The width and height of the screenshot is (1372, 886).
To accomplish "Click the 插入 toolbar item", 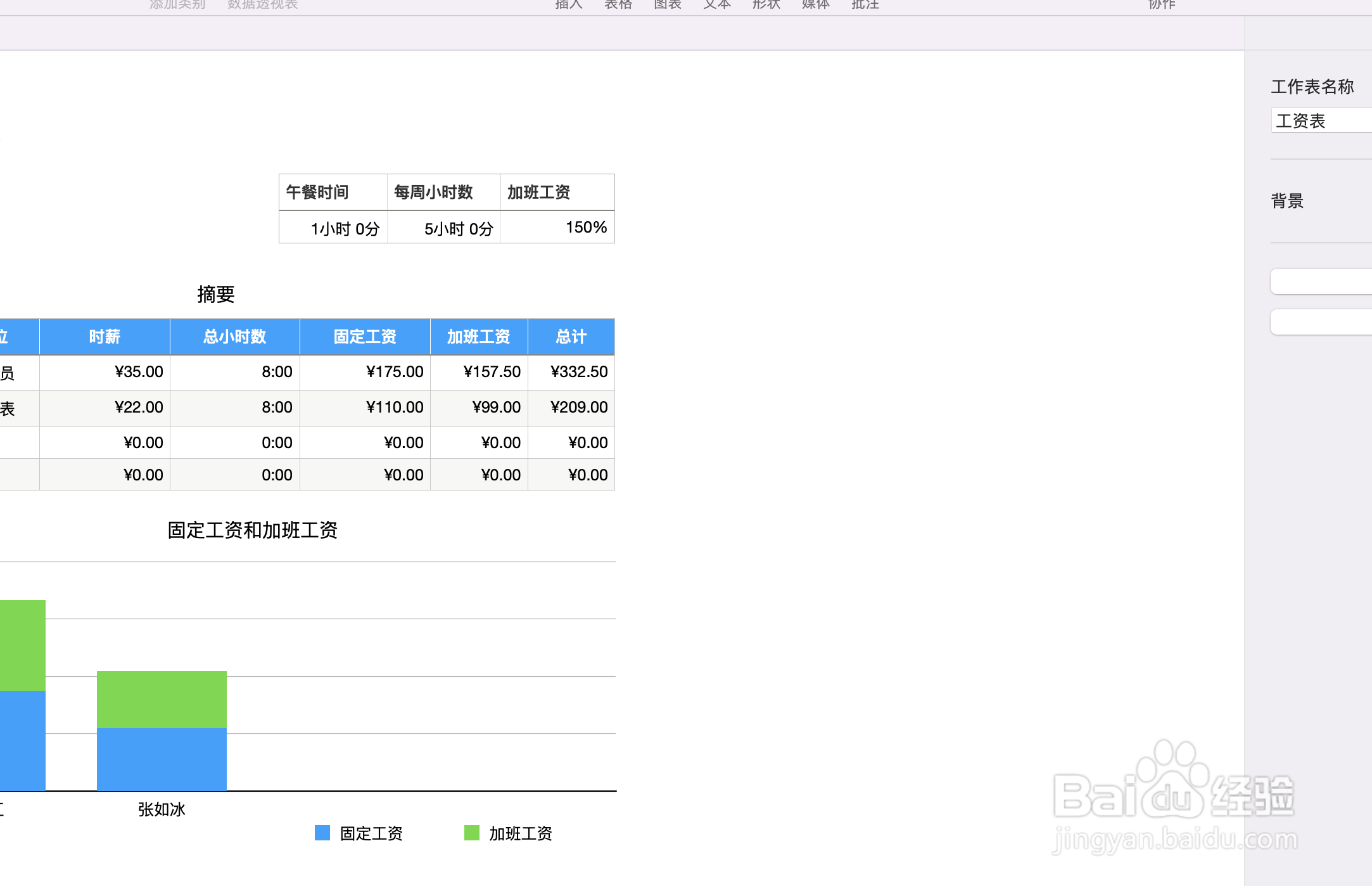I will coord(568,4).
